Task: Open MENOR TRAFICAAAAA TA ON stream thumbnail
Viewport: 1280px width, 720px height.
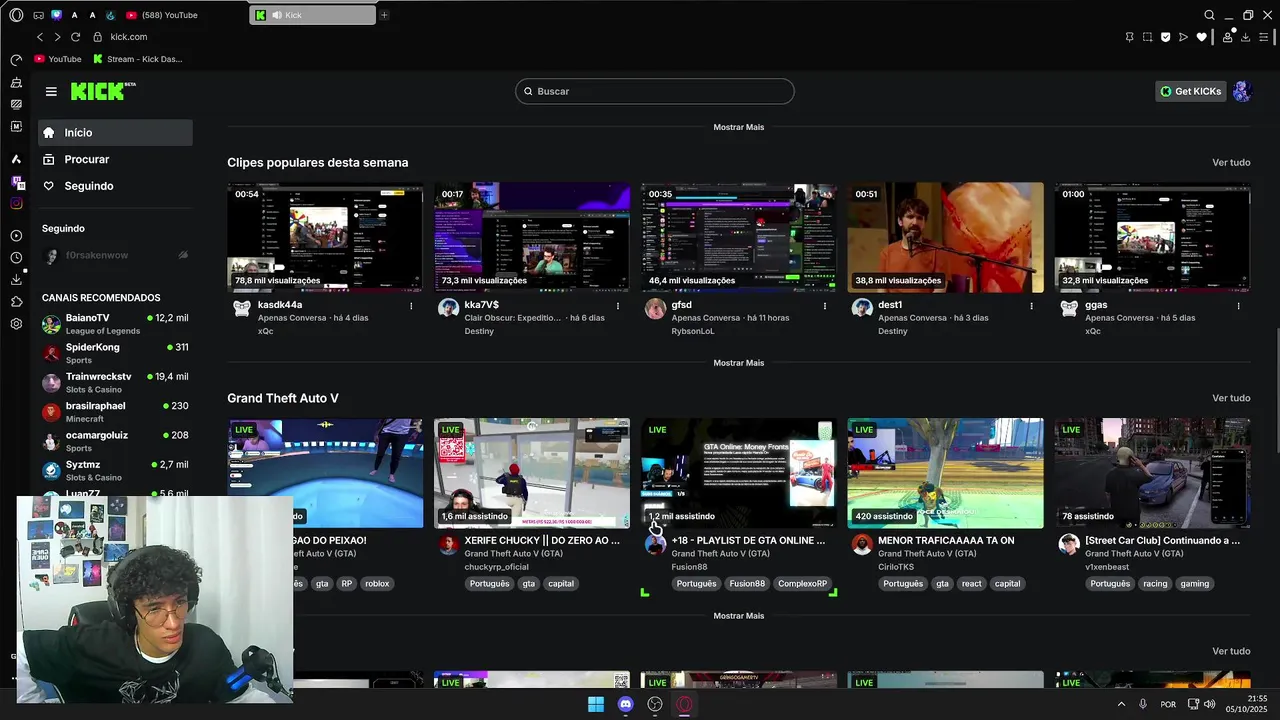Action: [x=945, y=473]
